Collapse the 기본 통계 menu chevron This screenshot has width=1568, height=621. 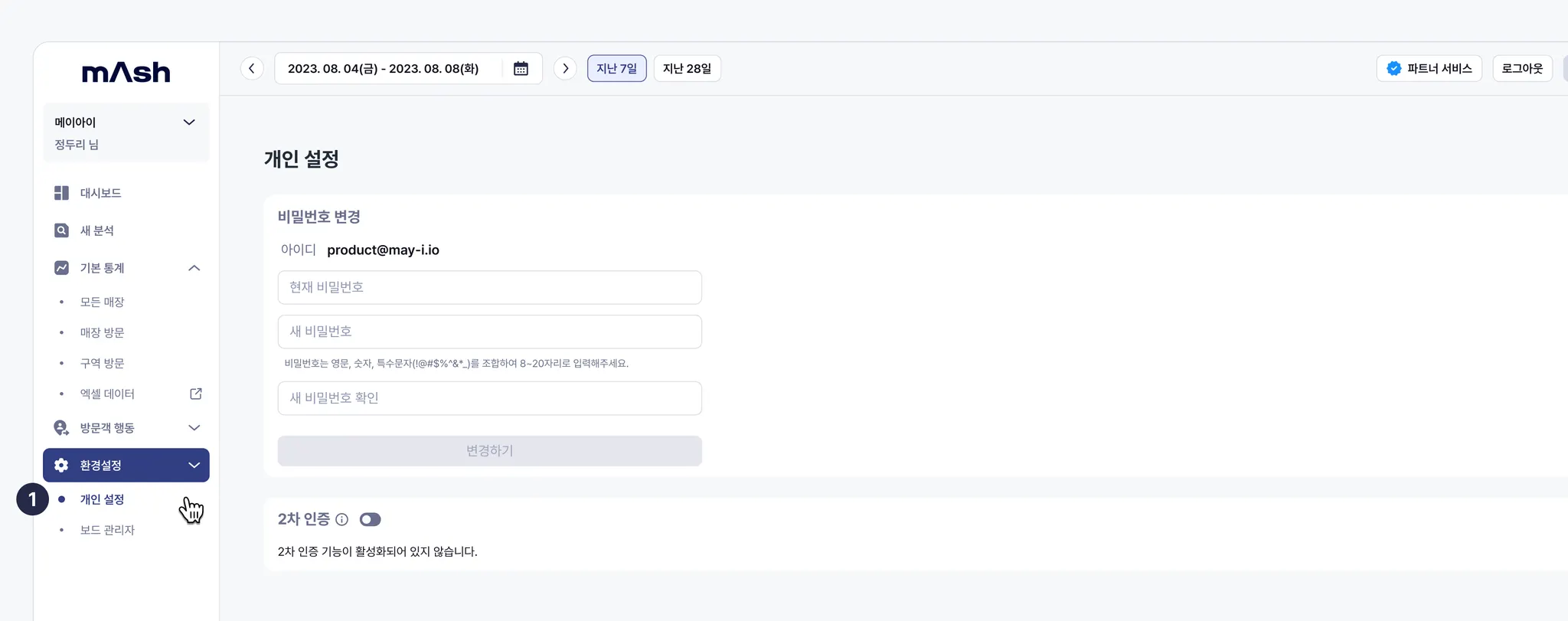tap(194, 268)
